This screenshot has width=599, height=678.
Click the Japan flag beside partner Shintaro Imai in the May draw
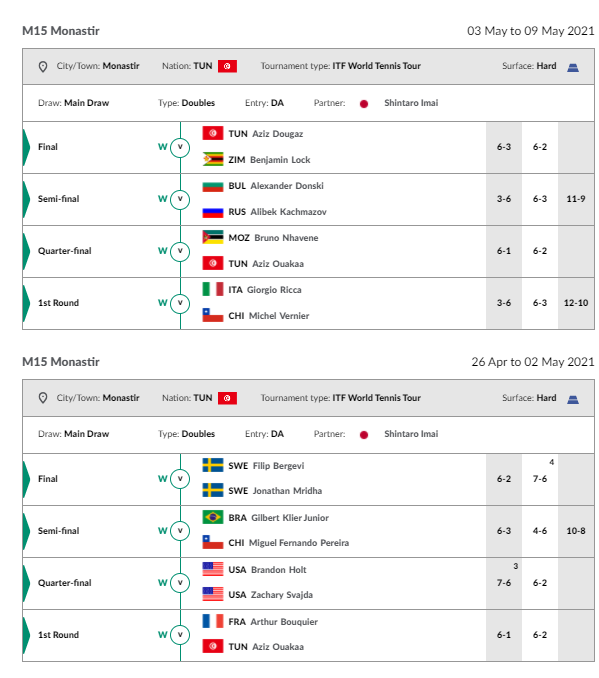click(364, 104)
